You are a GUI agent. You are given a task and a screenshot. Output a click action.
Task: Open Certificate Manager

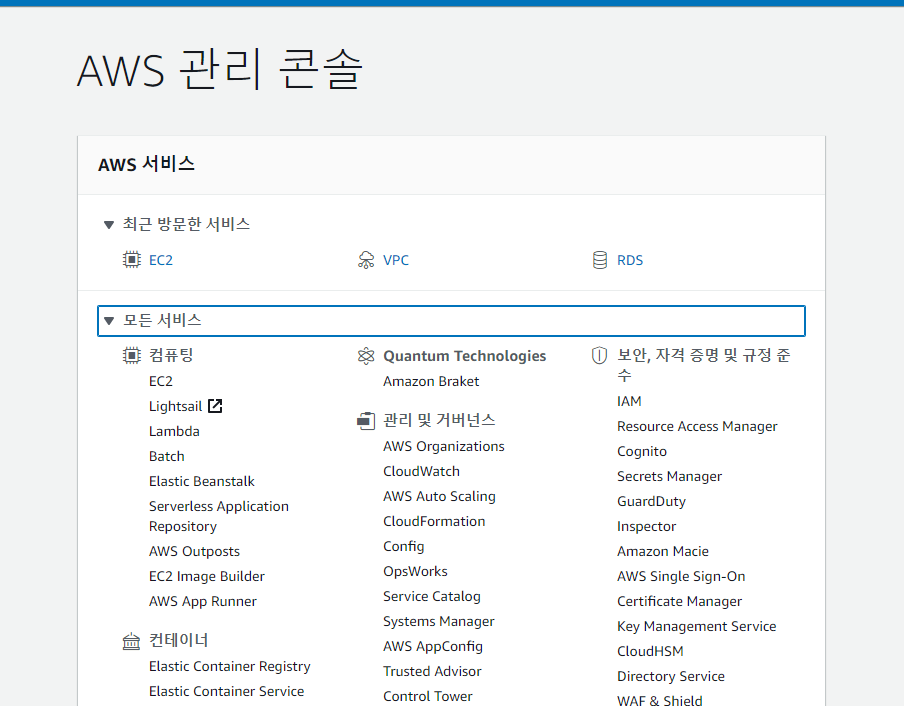click(x=679, y=601)
